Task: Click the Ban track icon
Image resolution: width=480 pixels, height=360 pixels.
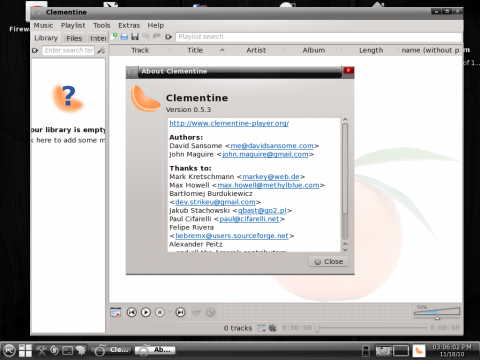Action: (210, 312)
